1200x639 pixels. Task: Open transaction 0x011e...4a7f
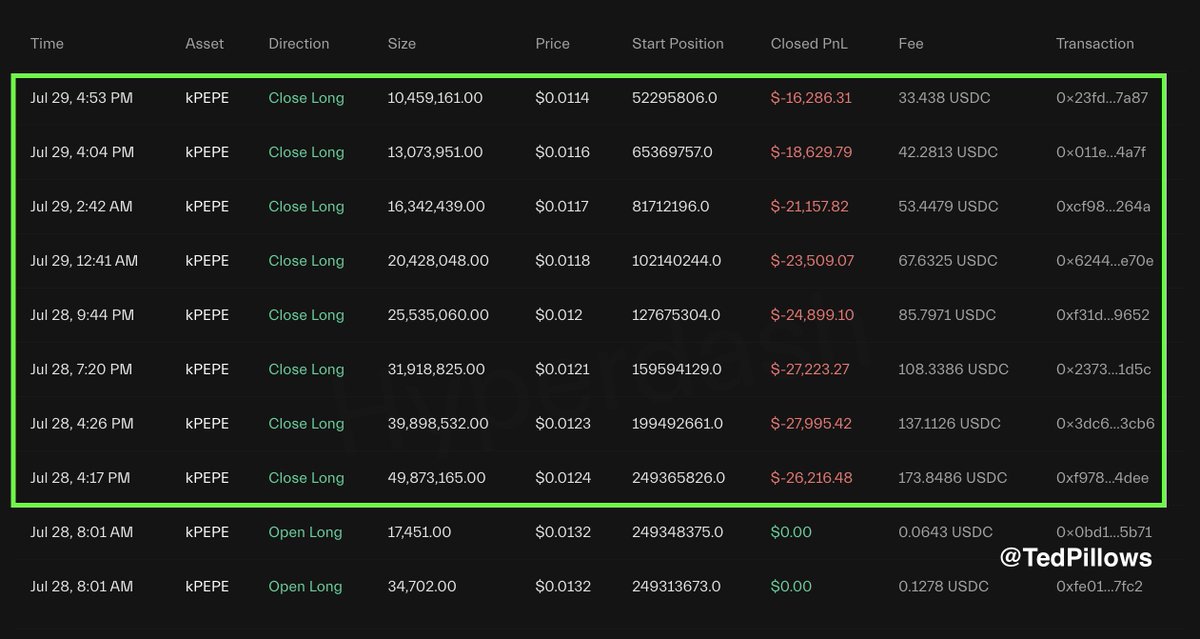tap(1101, 152)
